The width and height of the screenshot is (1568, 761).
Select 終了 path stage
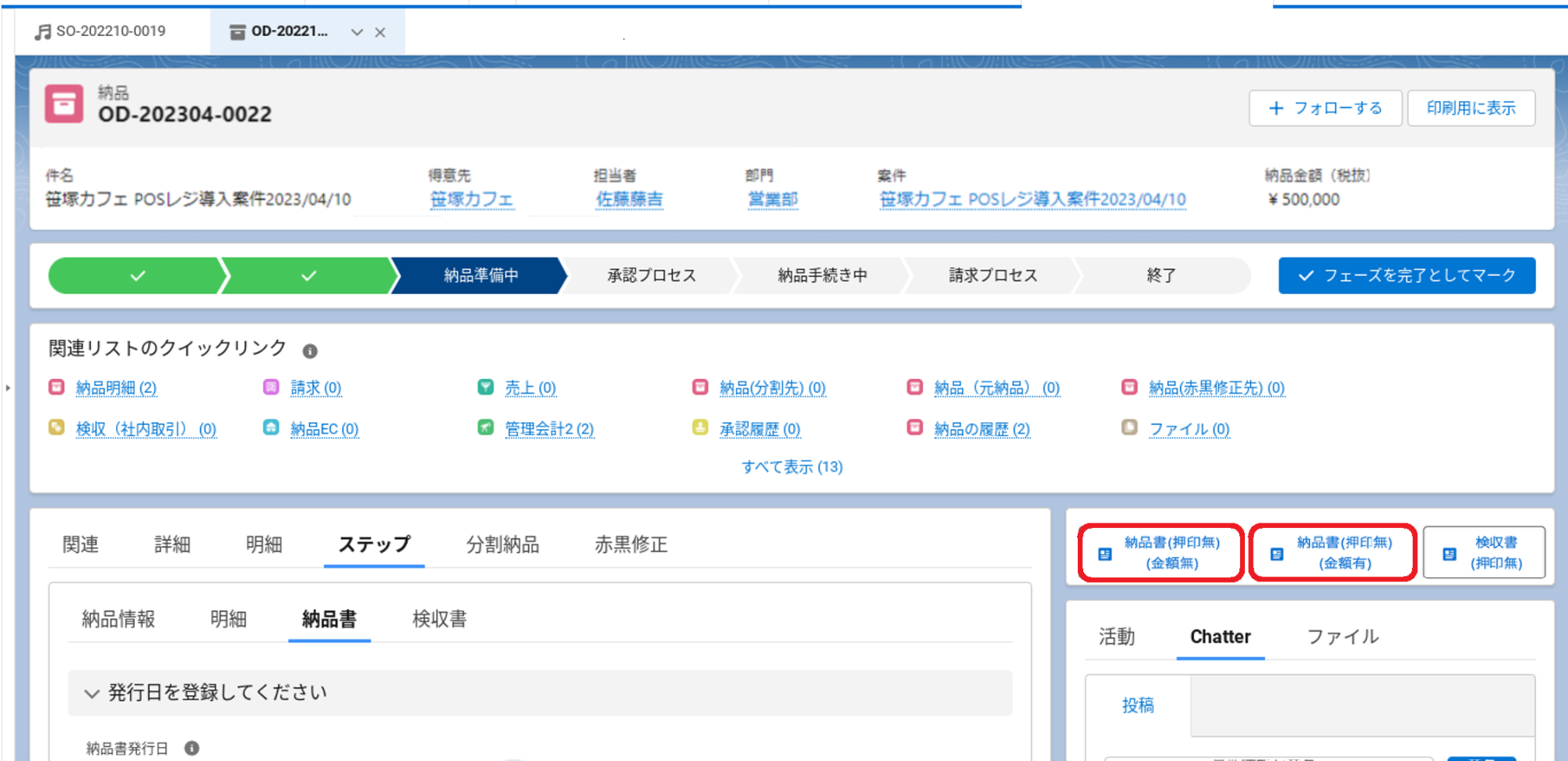pyautogui.click(x=1162, y=275)
